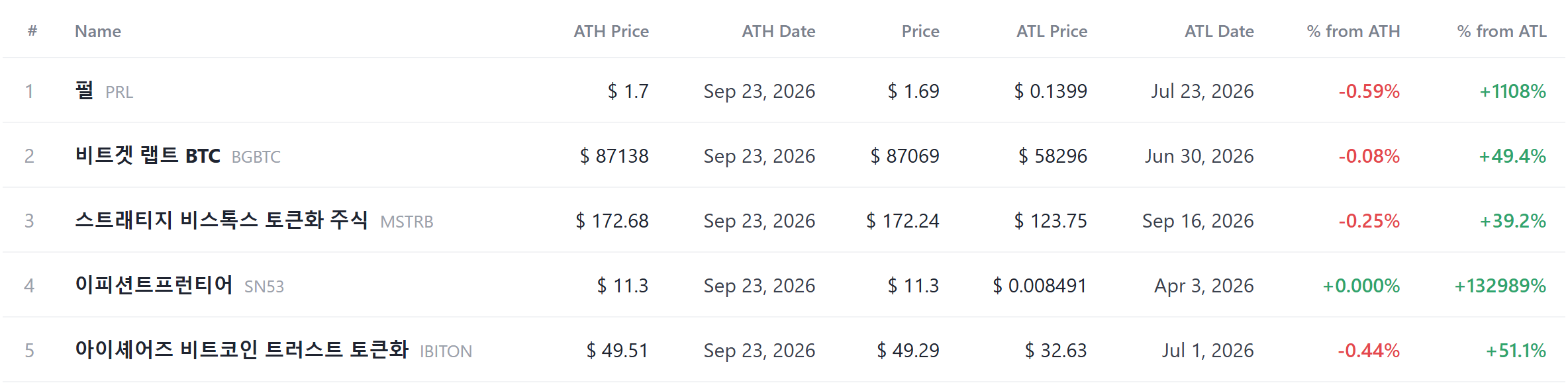The image size is (1568, 385).
Task: Open 스트래티지 비스톡스 토큰화 주식 link
Action: tap(222, 220)
